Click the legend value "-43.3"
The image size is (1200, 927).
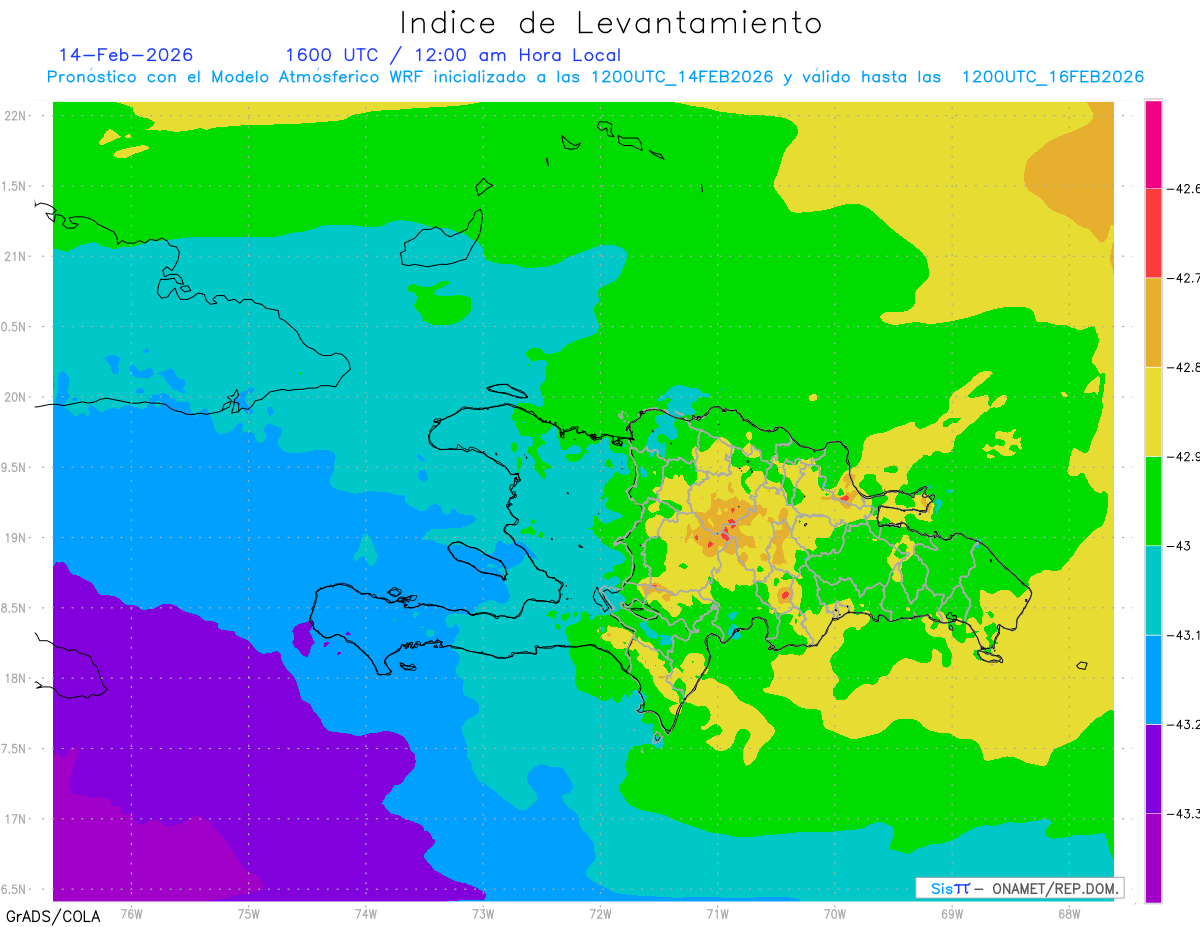coord(1186,814)
